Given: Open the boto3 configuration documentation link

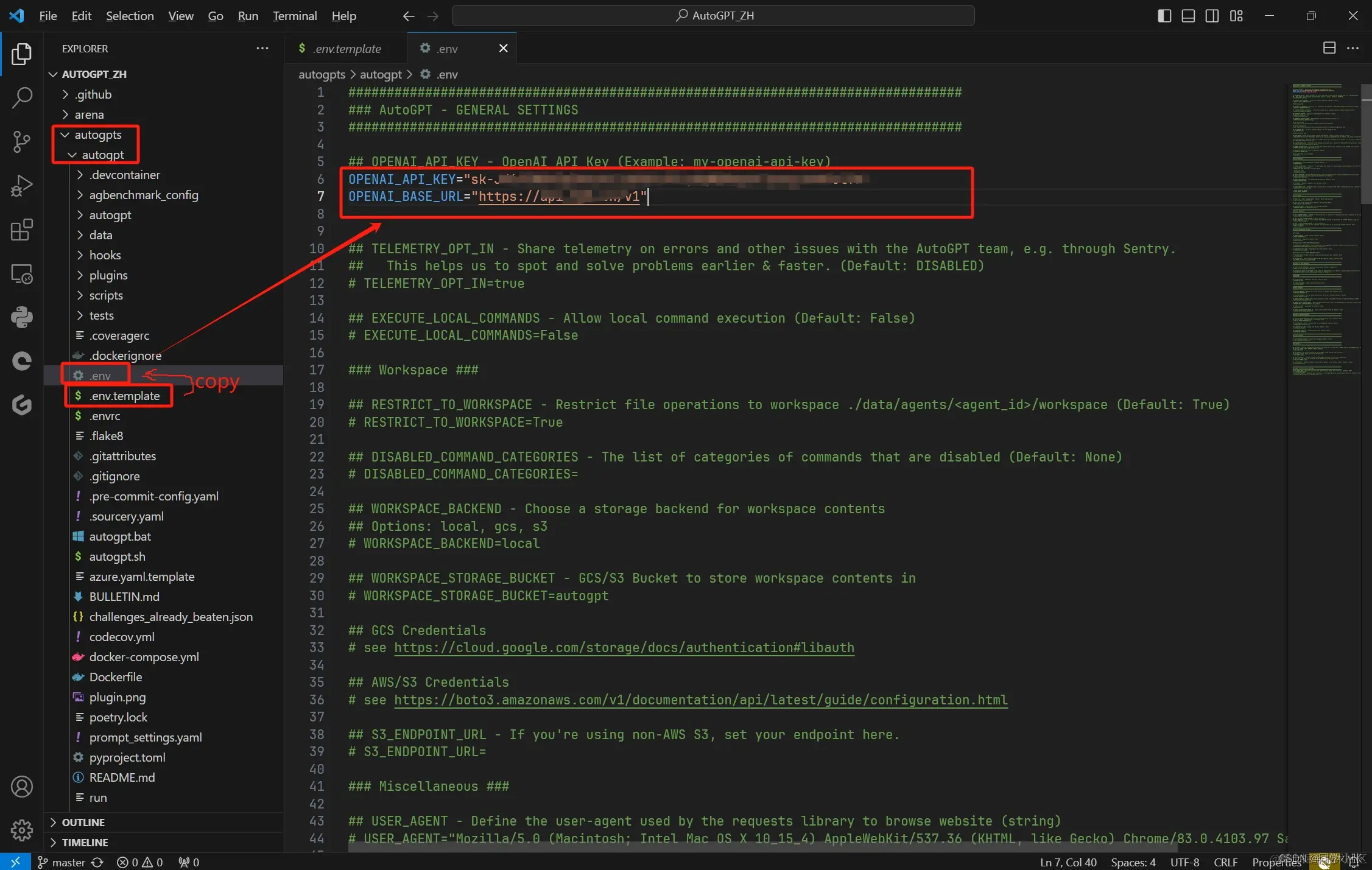Looking at the screenshot, I should point(701,700).
